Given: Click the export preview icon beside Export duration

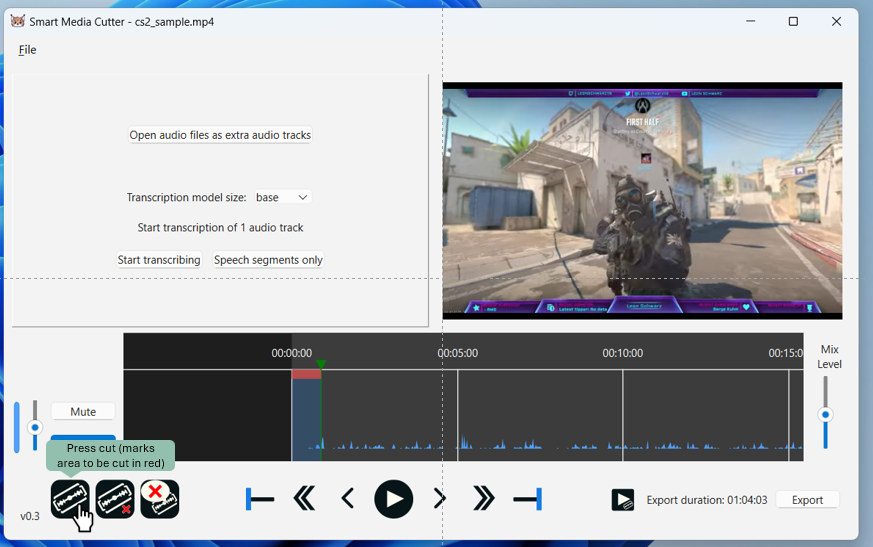Looking at the screenshot, I should [623, 500].
